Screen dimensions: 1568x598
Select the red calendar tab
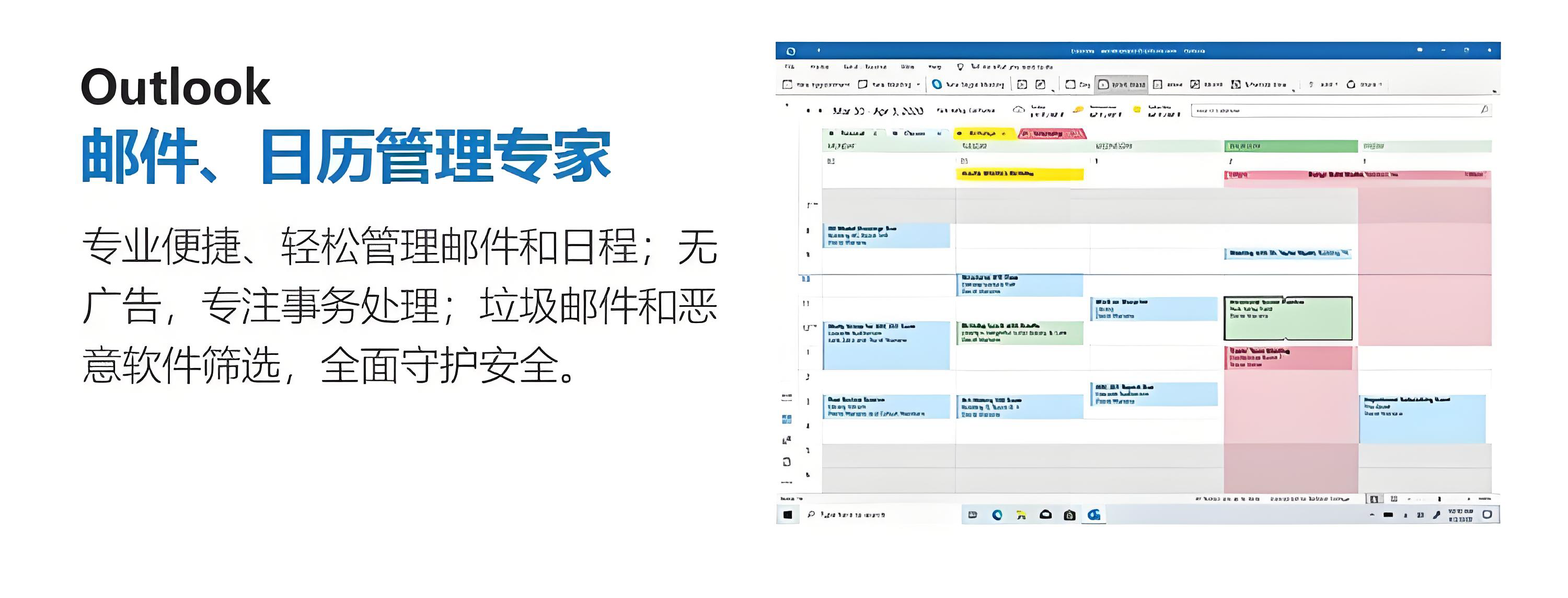[x=1050, y=133]
